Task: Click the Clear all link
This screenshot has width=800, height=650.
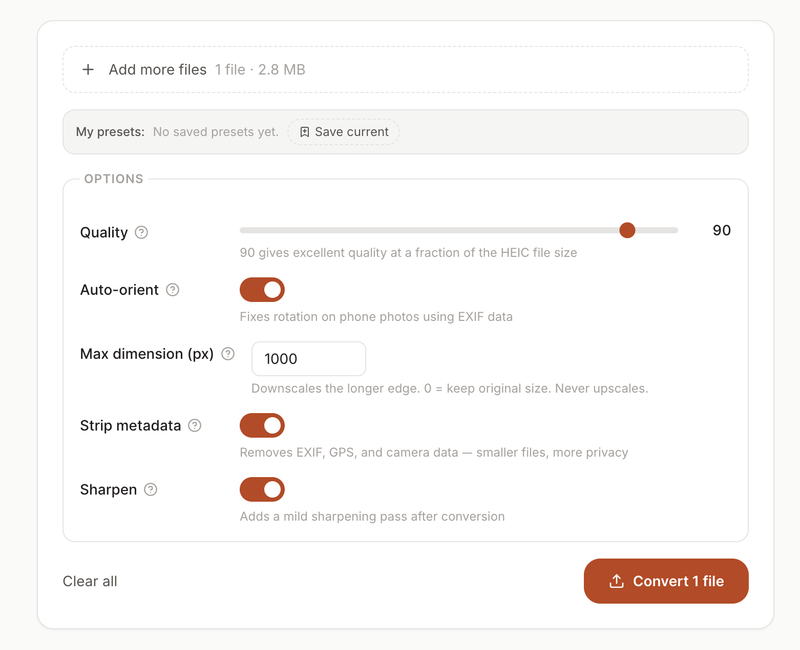Action: point(90,581)
